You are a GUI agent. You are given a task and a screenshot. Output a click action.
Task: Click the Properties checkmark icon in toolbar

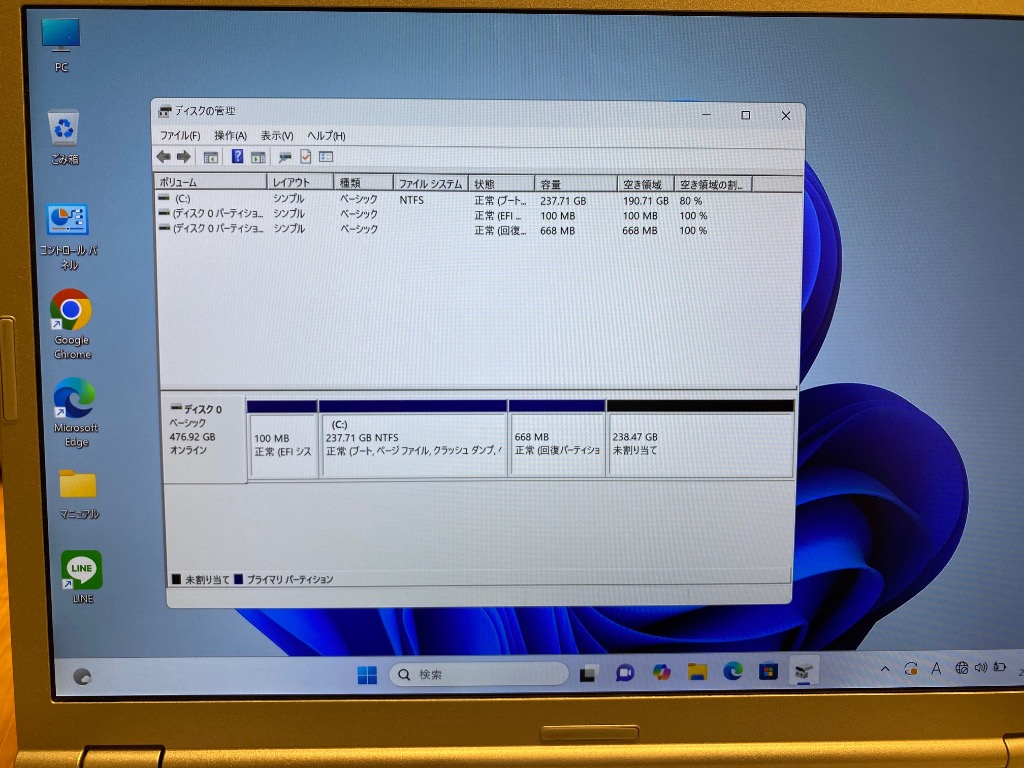coord(306,157)
